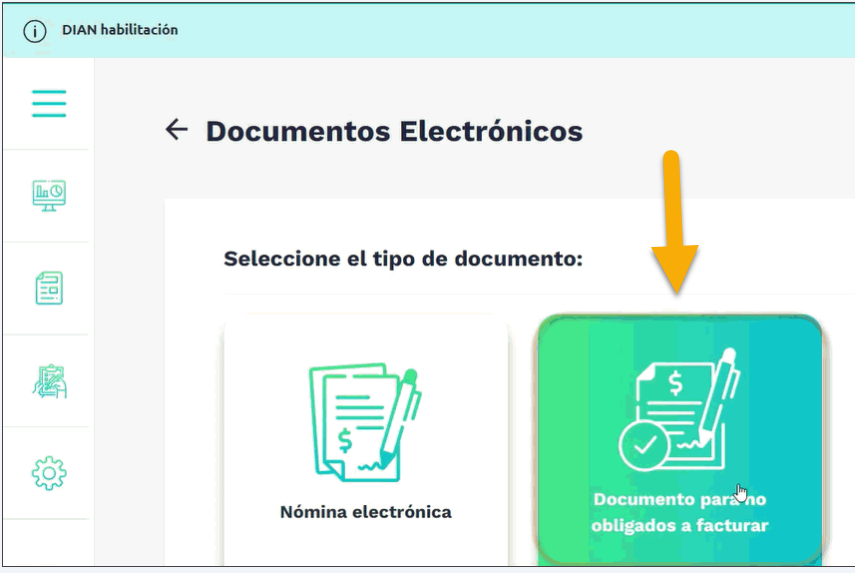
Task: Click the dollar sign on green card document
Action: click(x=676, y=383)
